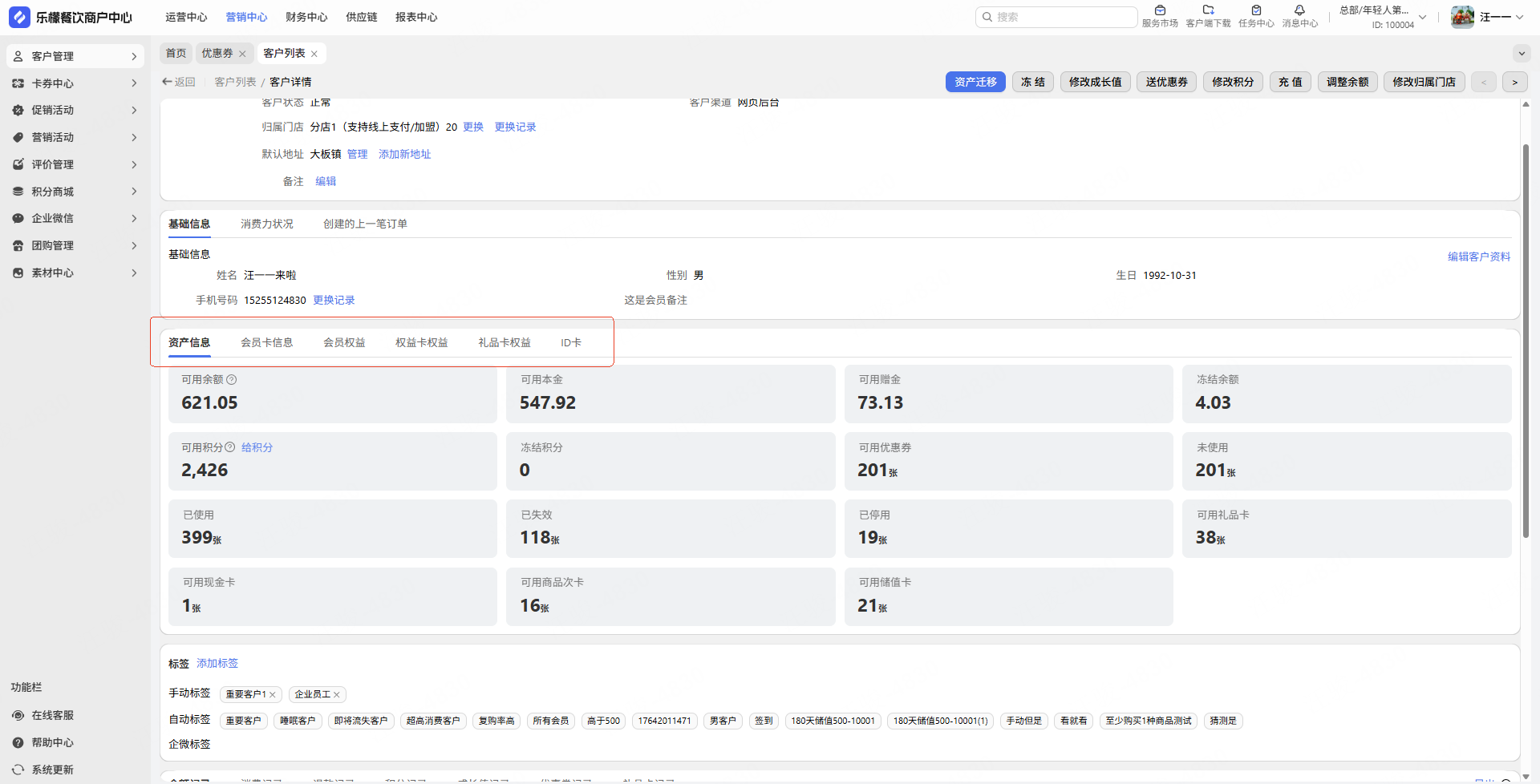Click the 添加新地址 link

pos(405,154)
